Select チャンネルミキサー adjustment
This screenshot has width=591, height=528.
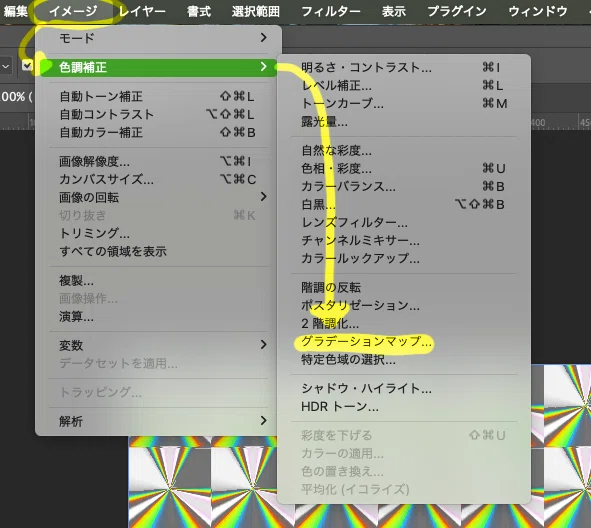404,240
